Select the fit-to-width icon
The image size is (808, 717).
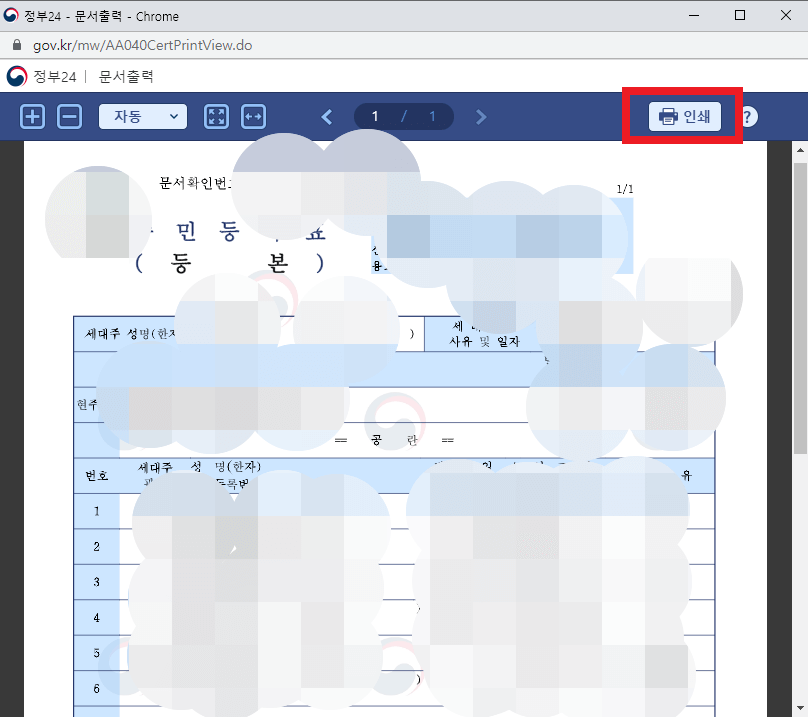(253, 116)
